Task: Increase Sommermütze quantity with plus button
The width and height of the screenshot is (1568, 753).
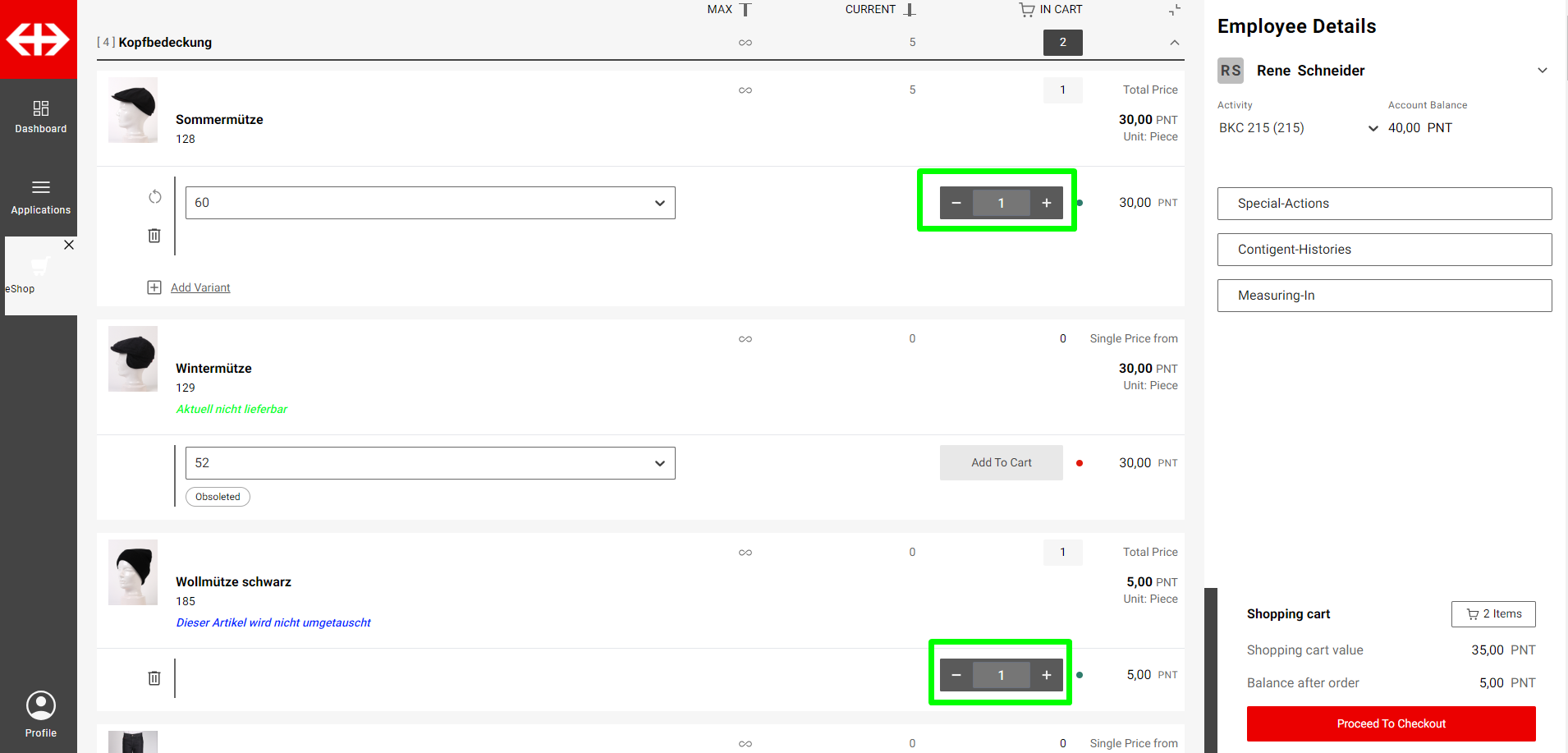Action: click(1046, 203)
